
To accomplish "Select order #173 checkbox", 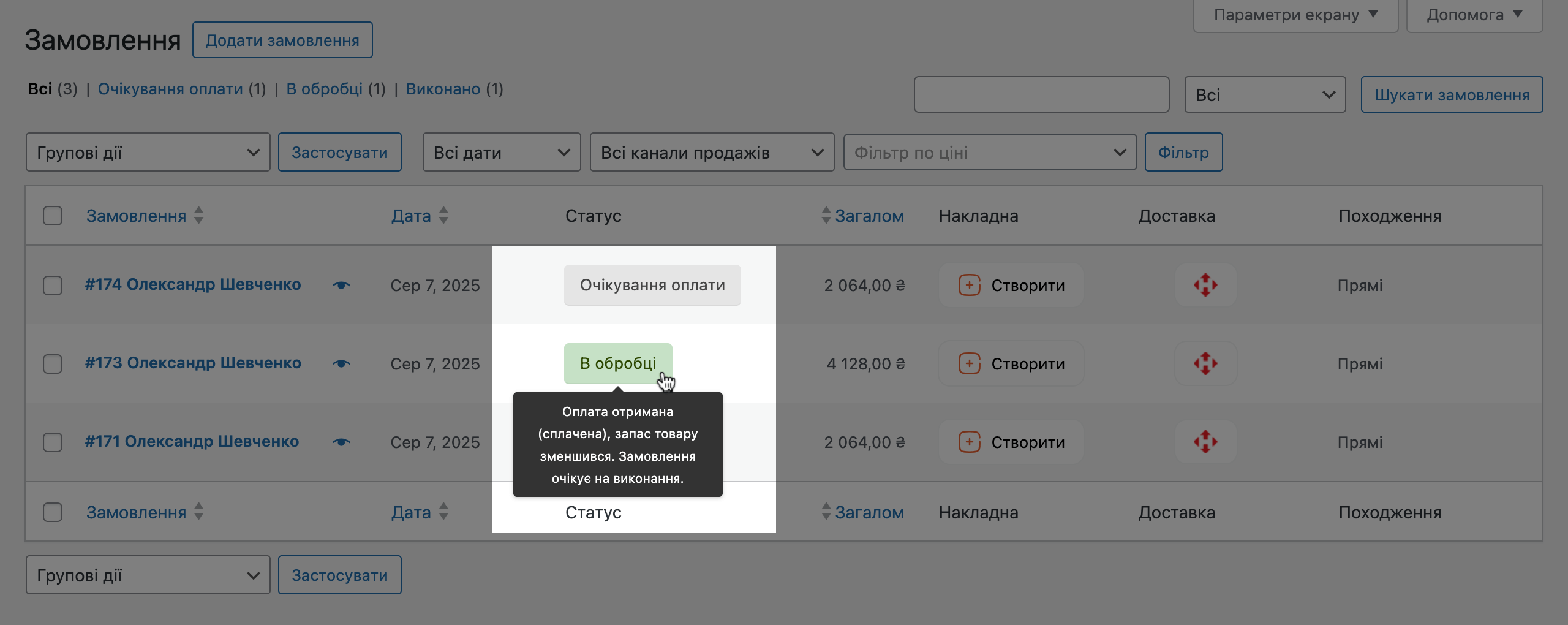I will [x=53, y=364].
